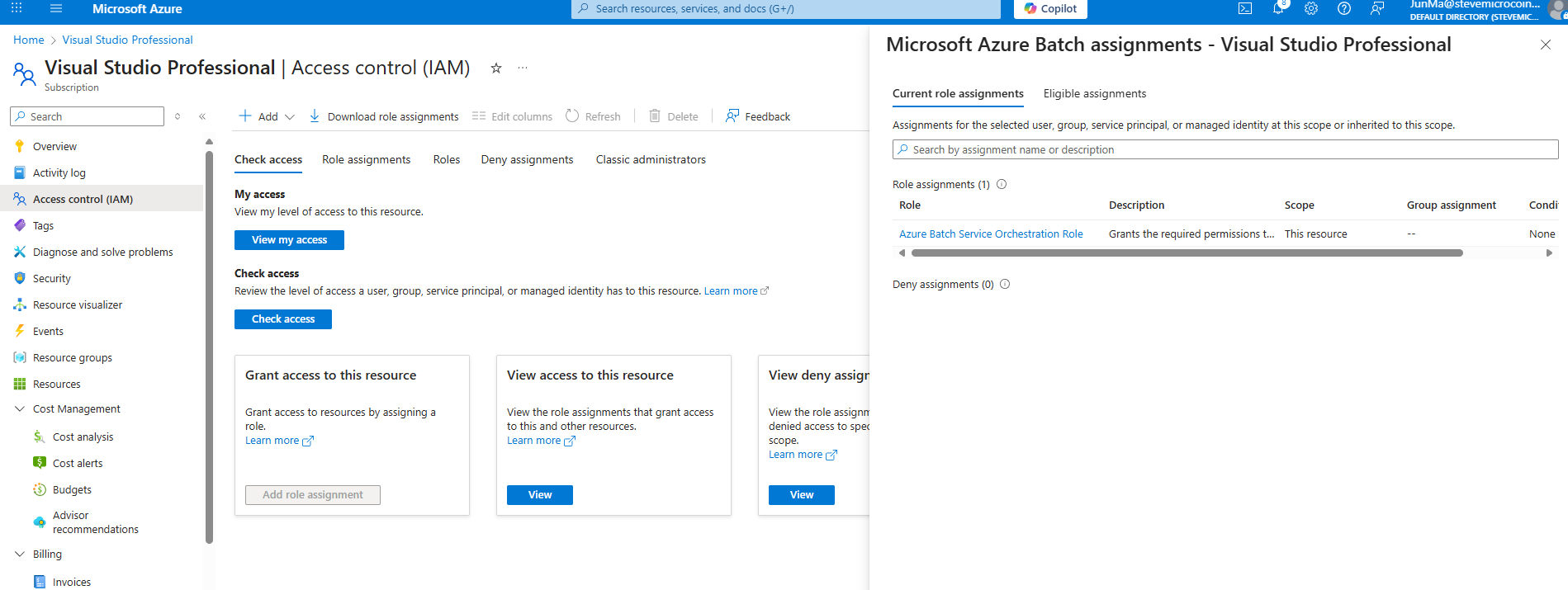Viewport: 1568px width, 590px height.
Task: Collapse the Cost Management section
Action: (x=20, y=408)
